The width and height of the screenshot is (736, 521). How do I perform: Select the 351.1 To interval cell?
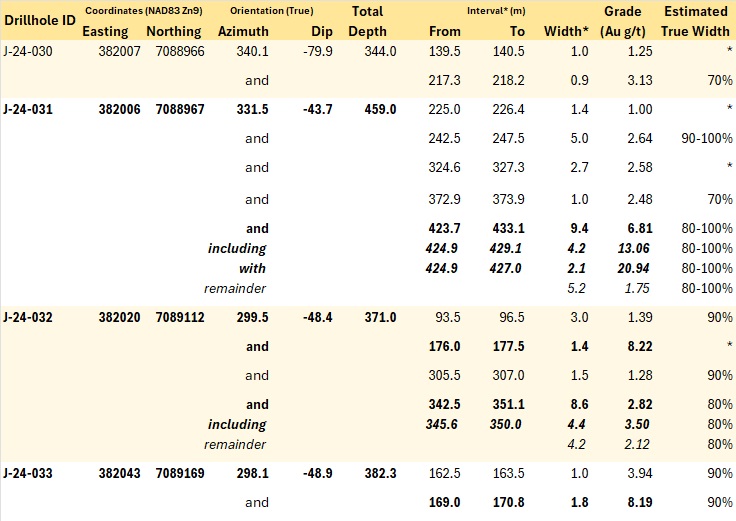[x=508, y=405]
